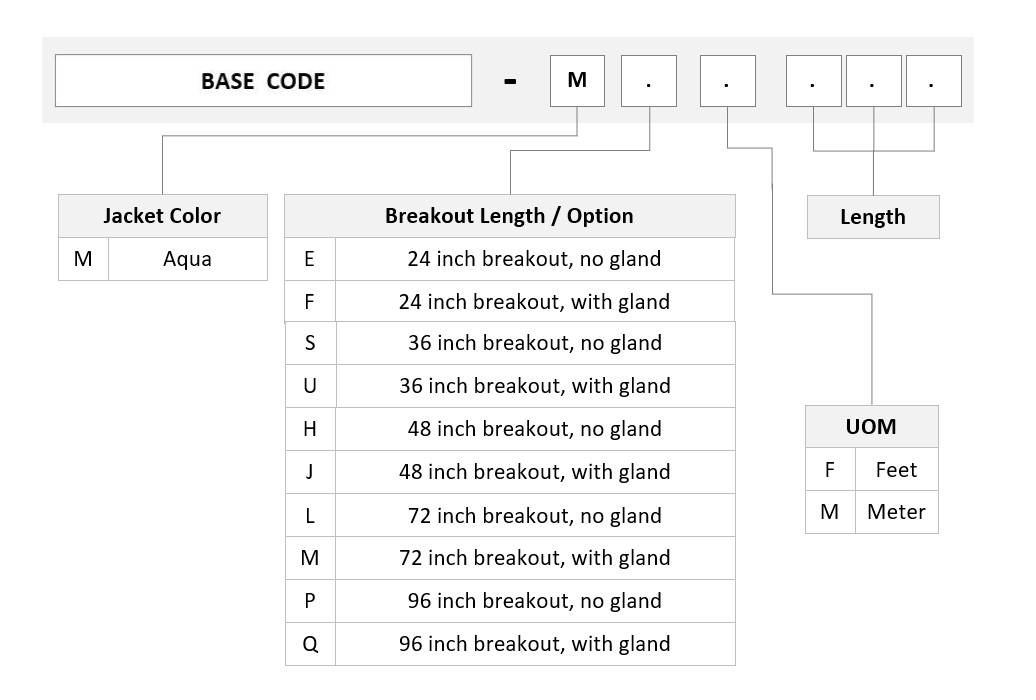Select code H 48 inch no gland
This screenshot has height=700, width=1036.
510,429
